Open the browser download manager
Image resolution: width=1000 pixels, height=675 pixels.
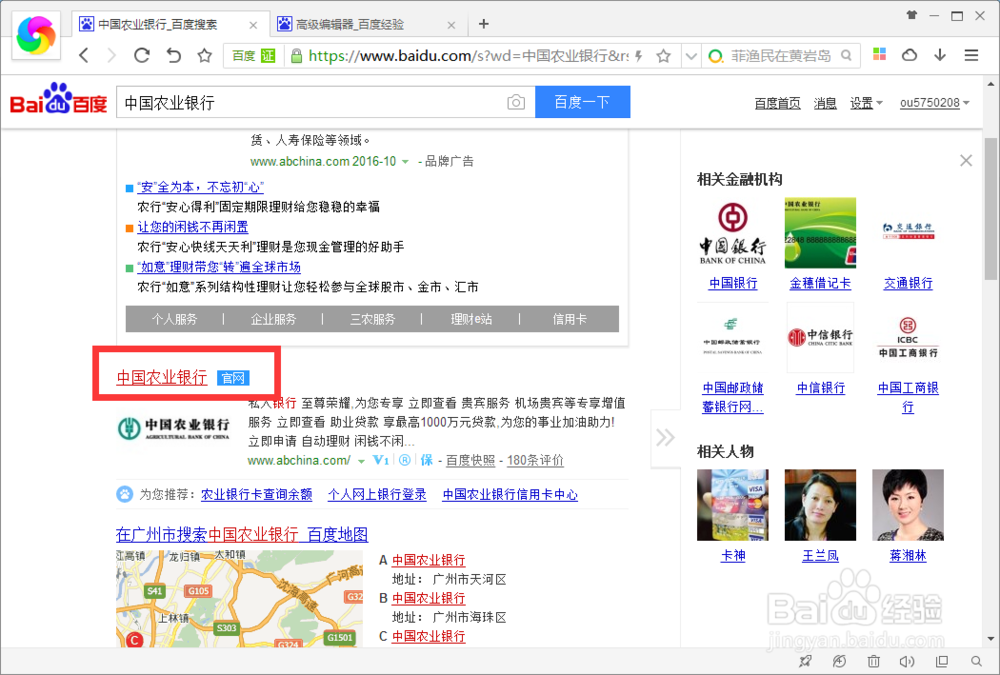[x=938, y=55]
